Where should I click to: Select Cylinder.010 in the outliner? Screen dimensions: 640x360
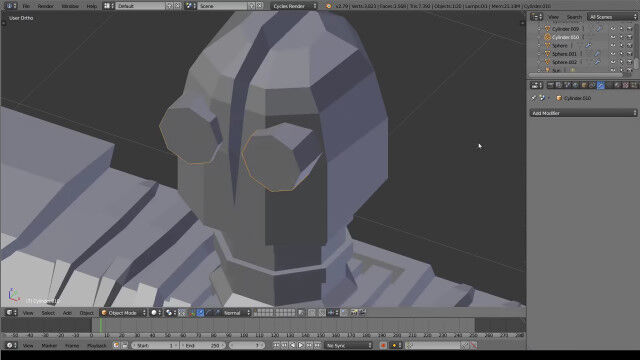pos(565,37)
